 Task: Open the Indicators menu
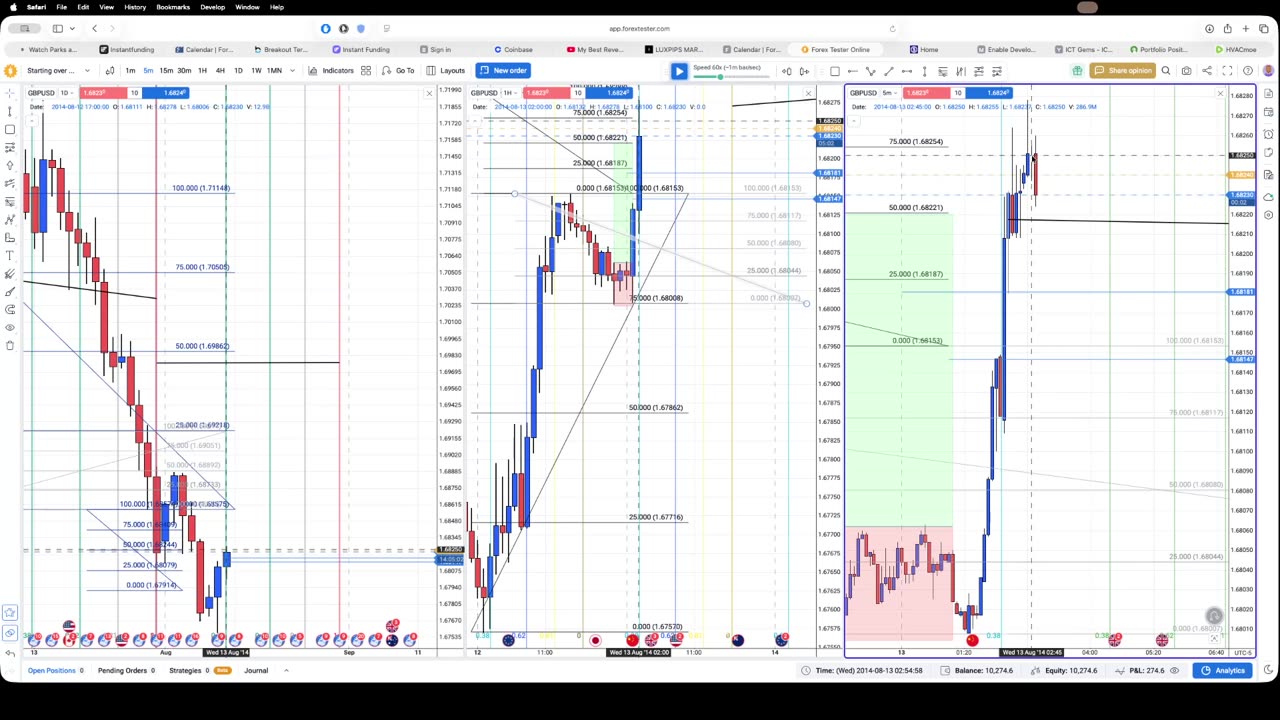[x=331, y=70]
